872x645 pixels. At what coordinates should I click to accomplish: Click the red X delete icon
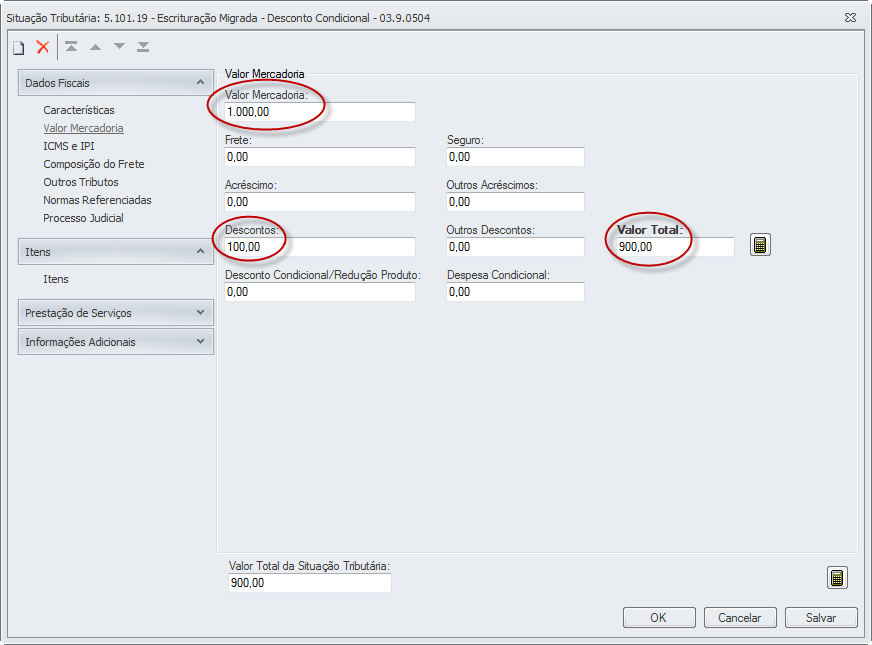tap(42, 47)
